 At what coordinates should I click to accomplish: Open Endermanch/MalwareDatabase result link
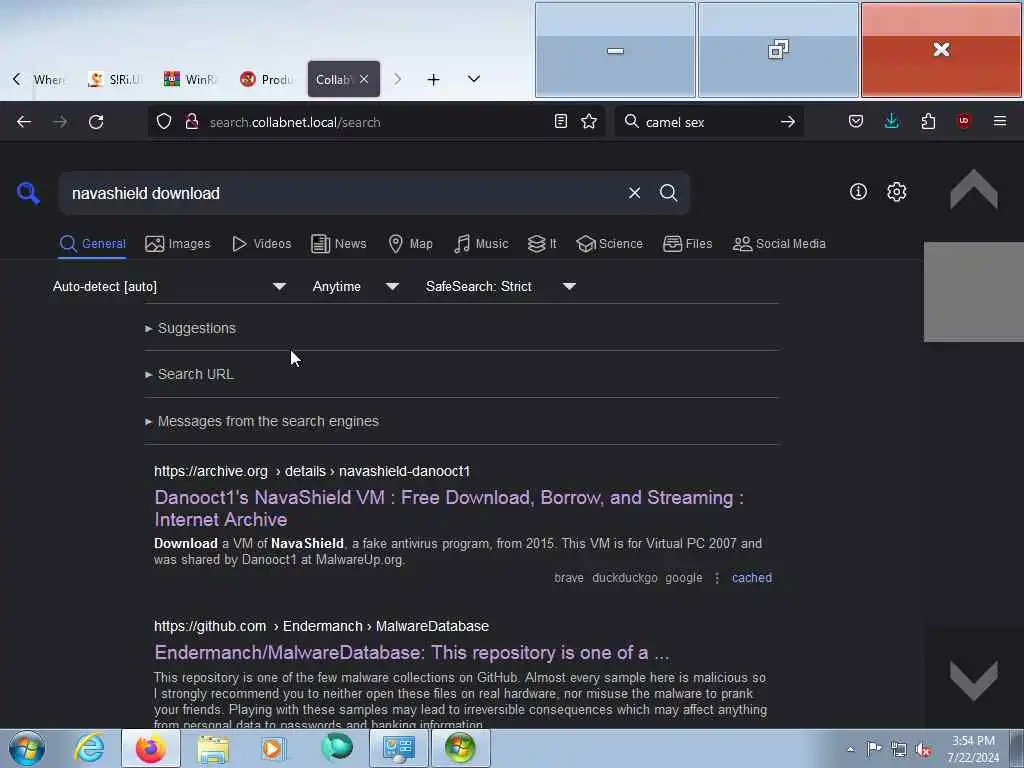(411, 652)
